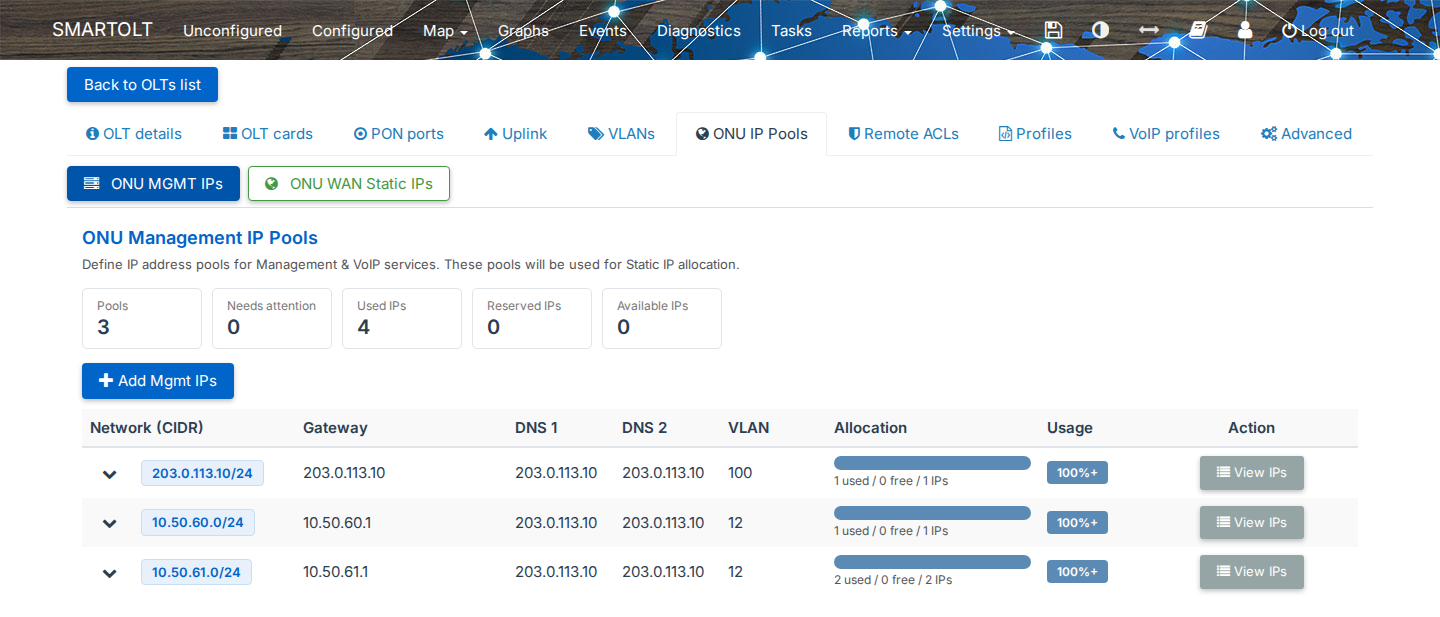
Task: Switch to Remote ACLs tab
Action: pos(903,134)
